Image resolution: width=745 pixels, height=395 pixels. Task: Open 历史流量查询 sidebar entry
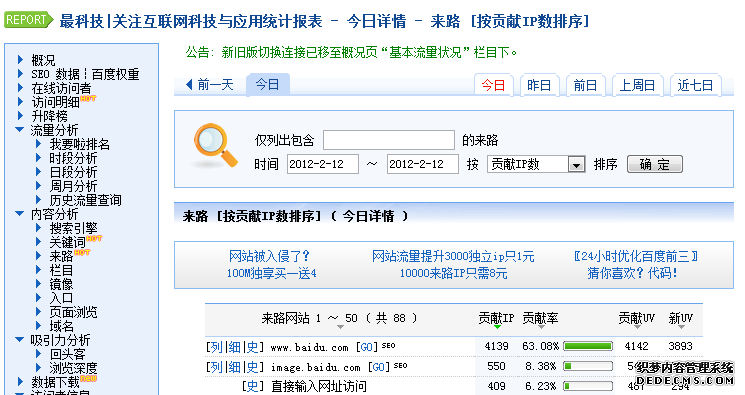(x=86, y=200)
